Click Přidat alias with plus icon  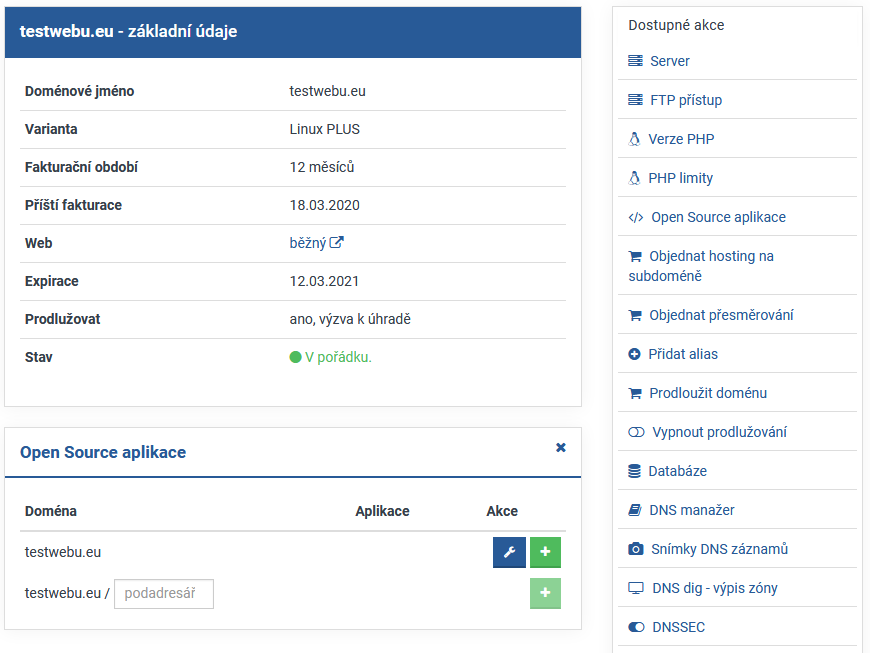point(682,354)
